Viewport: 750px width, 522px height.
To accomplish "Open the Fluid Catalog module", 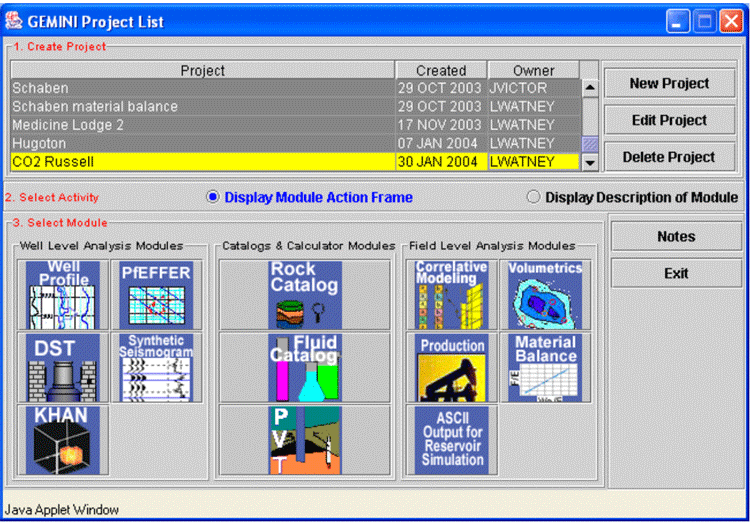I will point(305,367).
